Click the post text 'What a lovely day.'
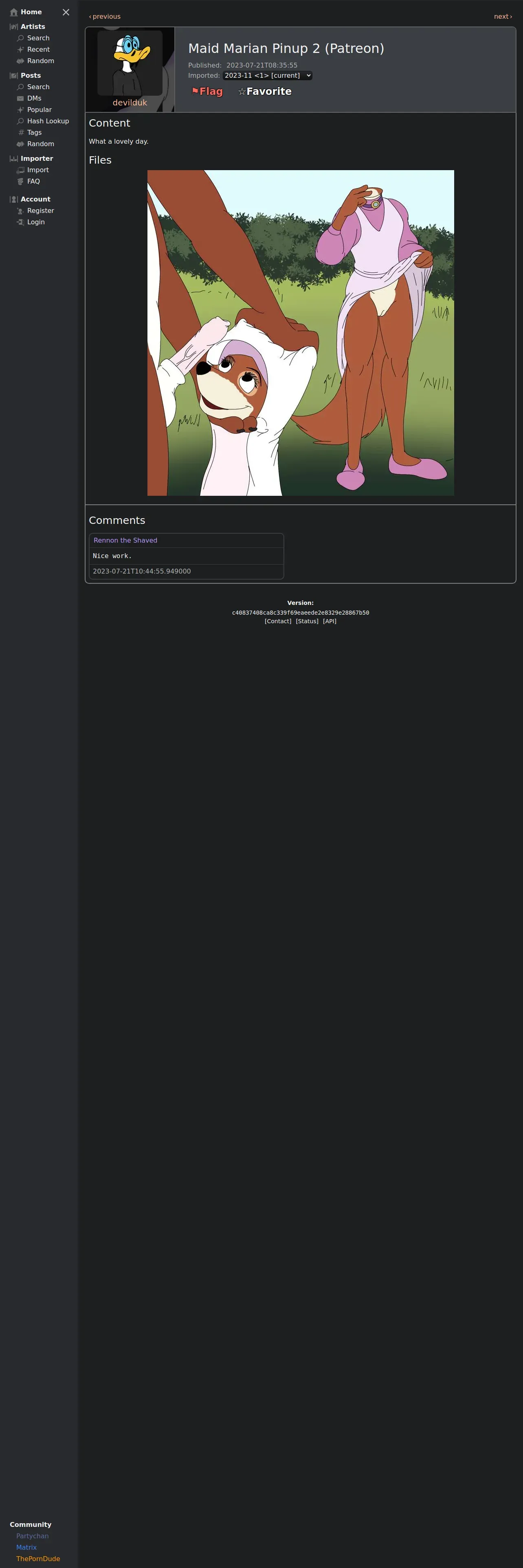This screenshot has width=523, height=1568. pos(119,141)
